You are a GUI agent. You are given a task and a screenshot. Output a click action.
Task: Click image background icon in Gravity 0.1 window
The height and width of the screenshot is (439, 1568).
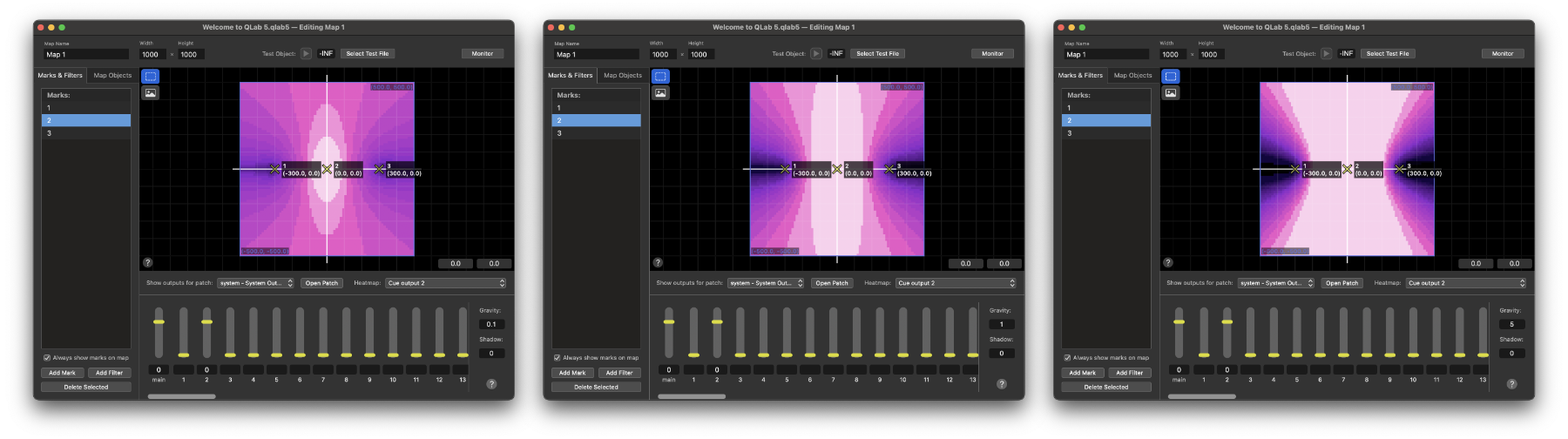(x=151, y=93)
